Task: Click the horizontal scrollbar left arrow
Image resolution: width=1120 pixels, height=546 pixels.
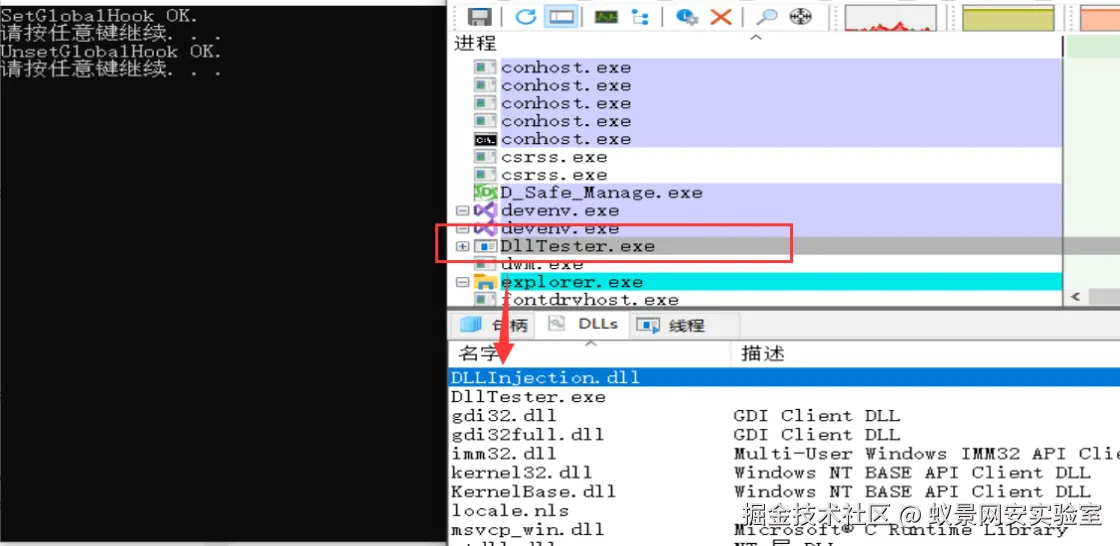Action: tap(1077, 297)
